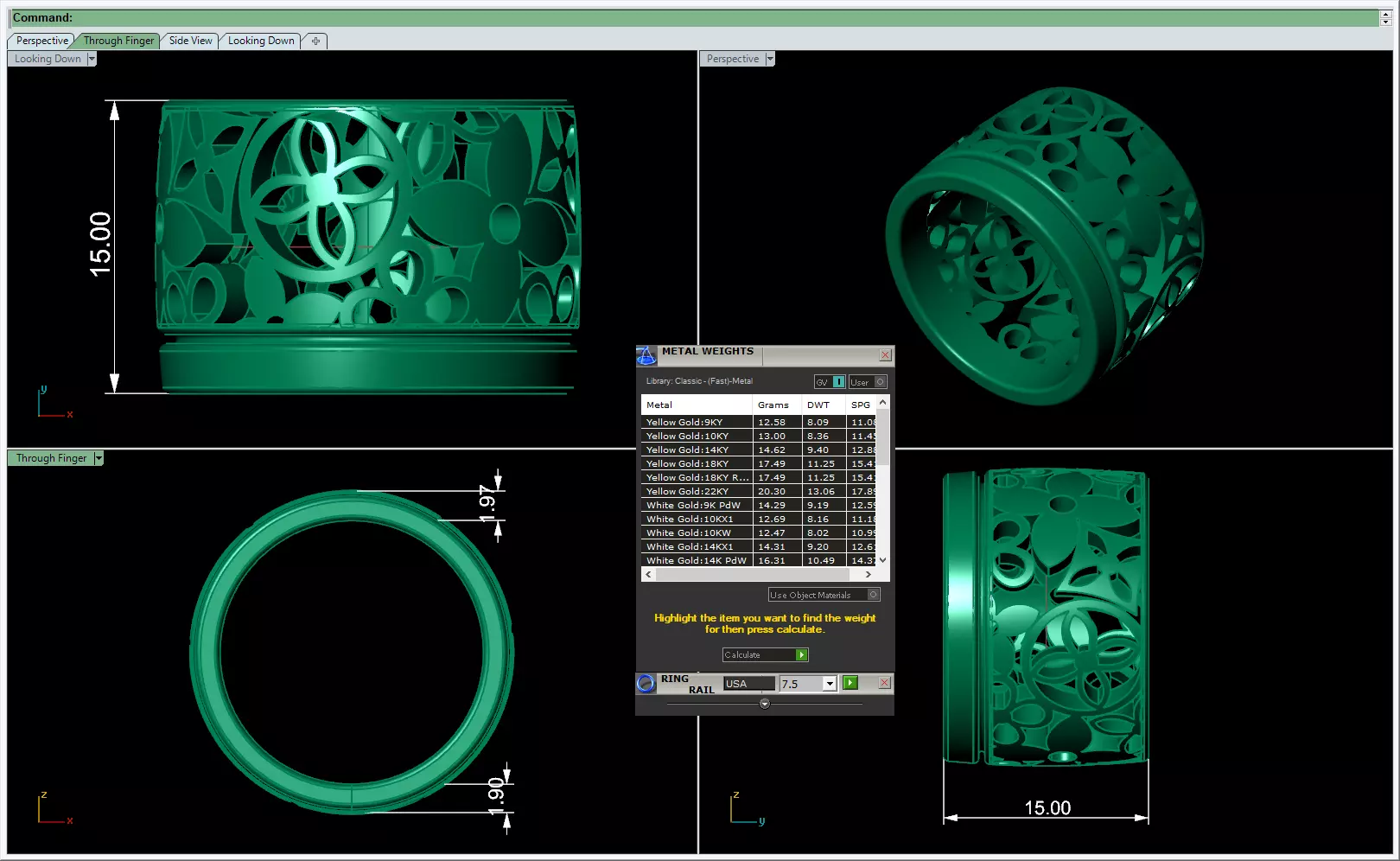Click the green arrow beside Calculate
Image resolution: width=1400 pixels, height=861 pixels.
coord(802,655)
